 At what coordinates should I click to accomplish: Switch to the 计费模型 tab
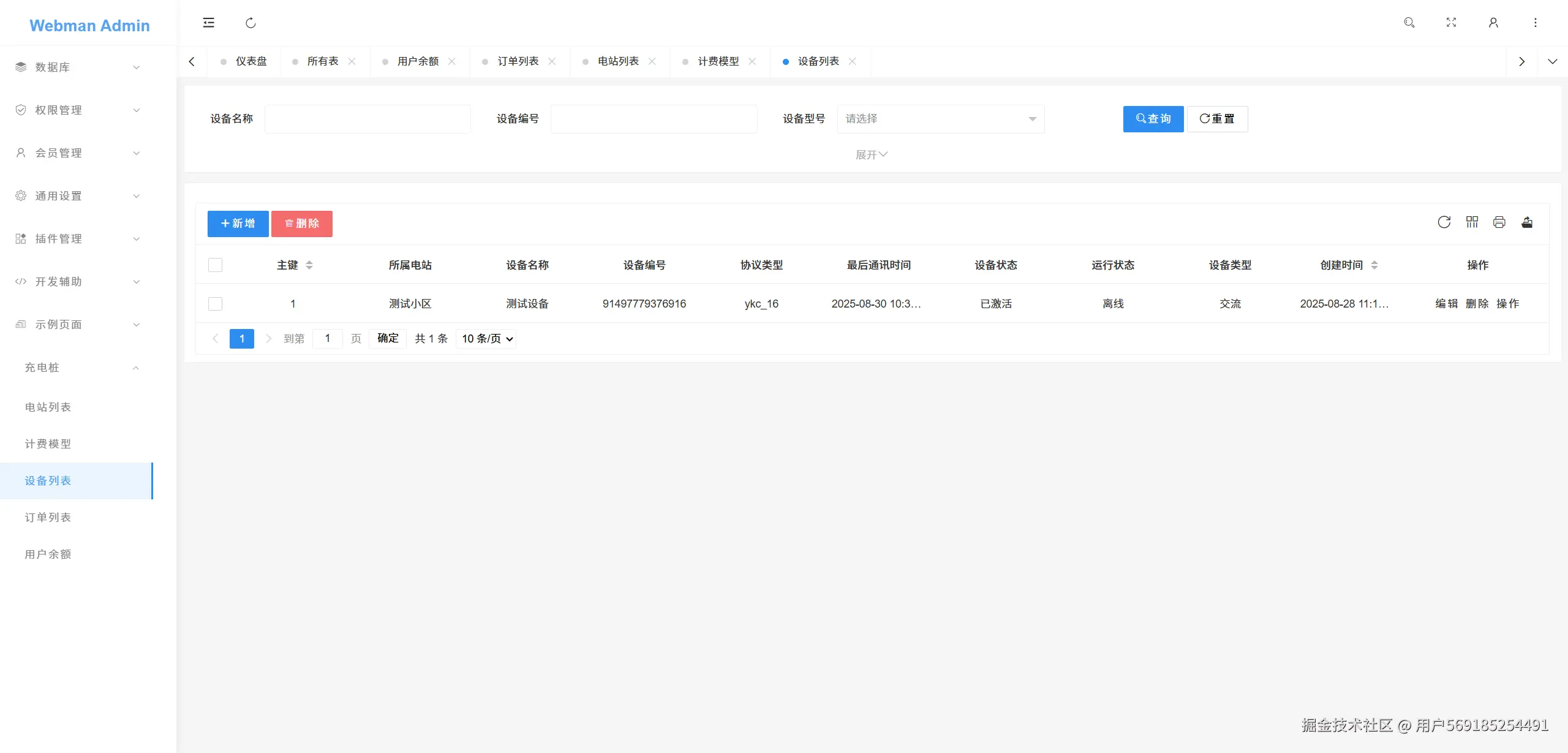(718, 61)
